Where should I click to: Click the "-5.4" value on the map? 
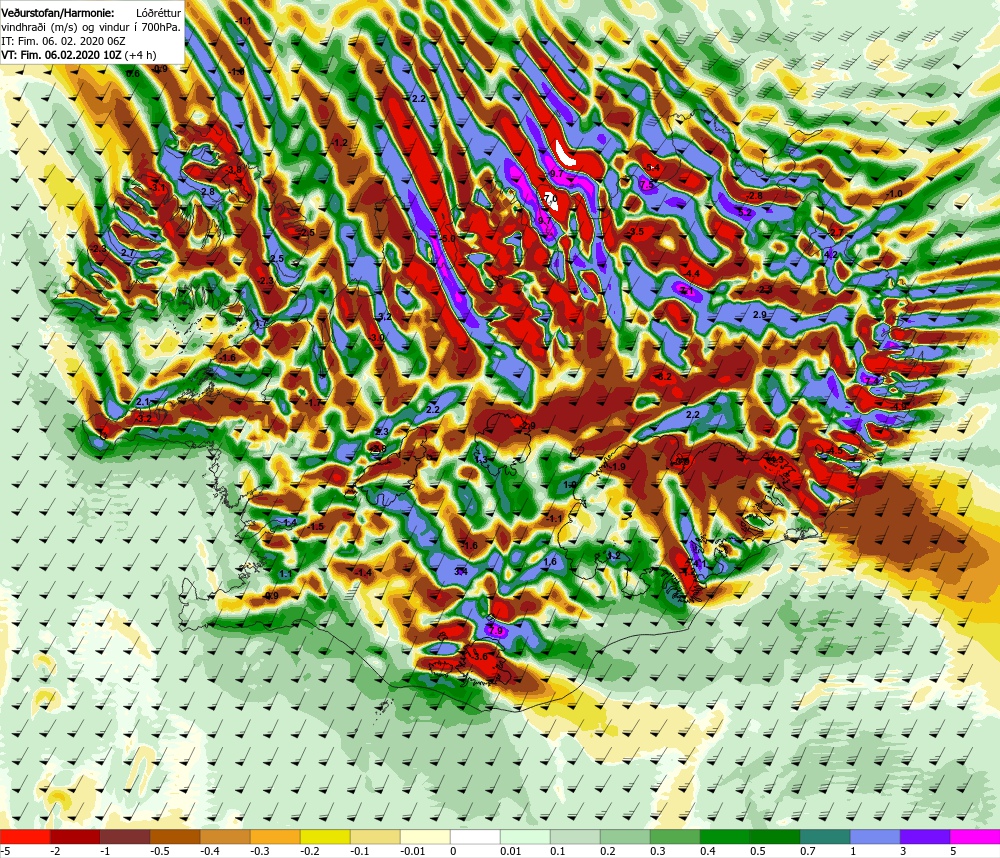[x=652, y=168]
